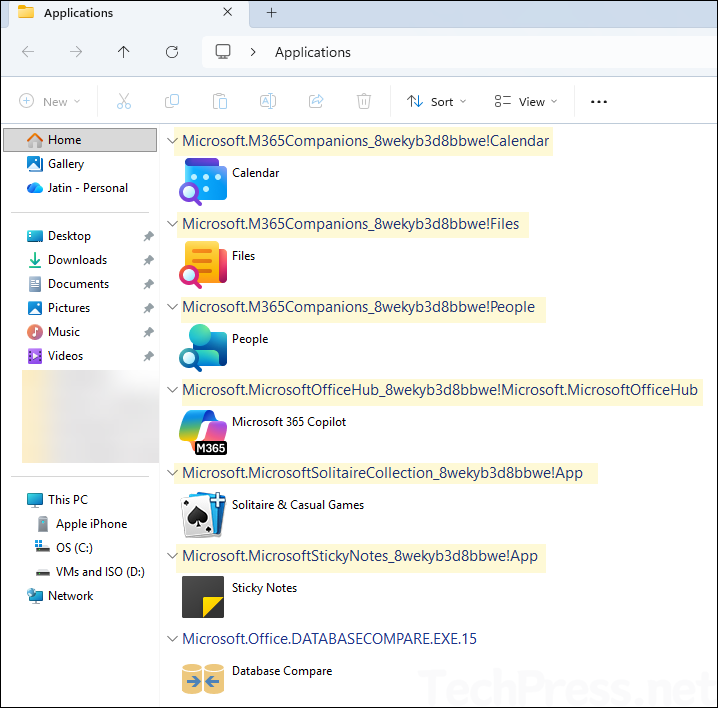Screen dimensions: 718x708
Task: Go back with the left arrow
Action: (x=28, y=52)
